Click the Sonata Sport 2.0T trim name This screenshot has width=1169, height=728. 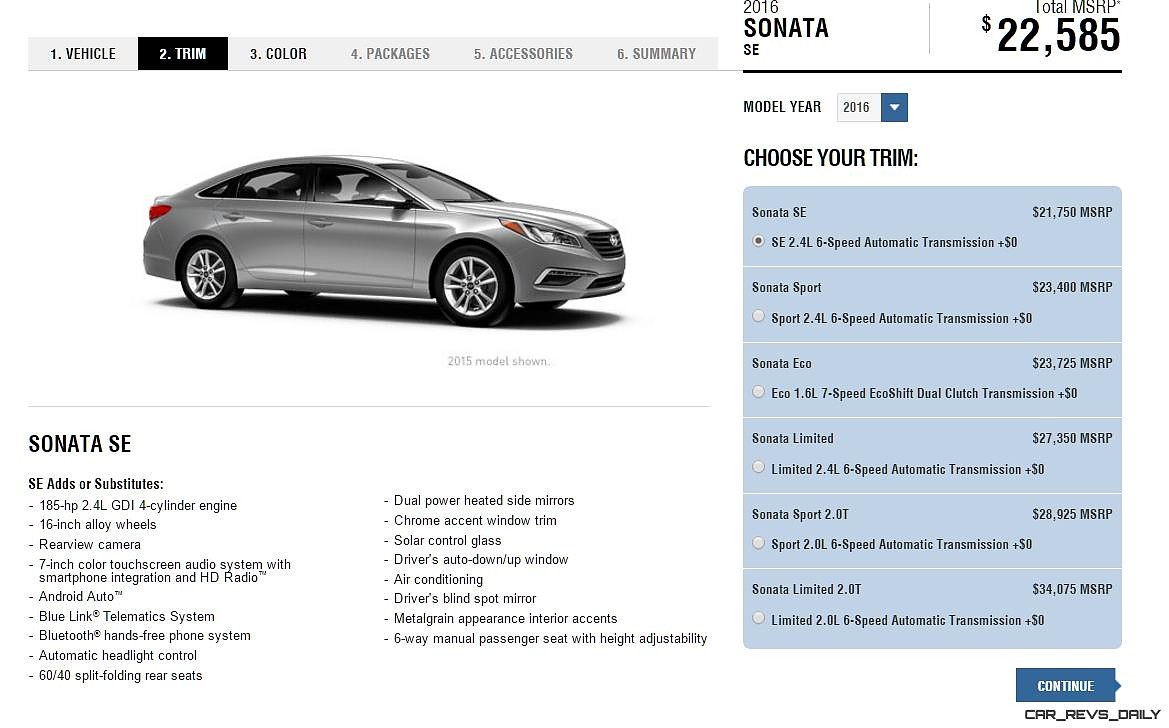[x=800, y=514]
